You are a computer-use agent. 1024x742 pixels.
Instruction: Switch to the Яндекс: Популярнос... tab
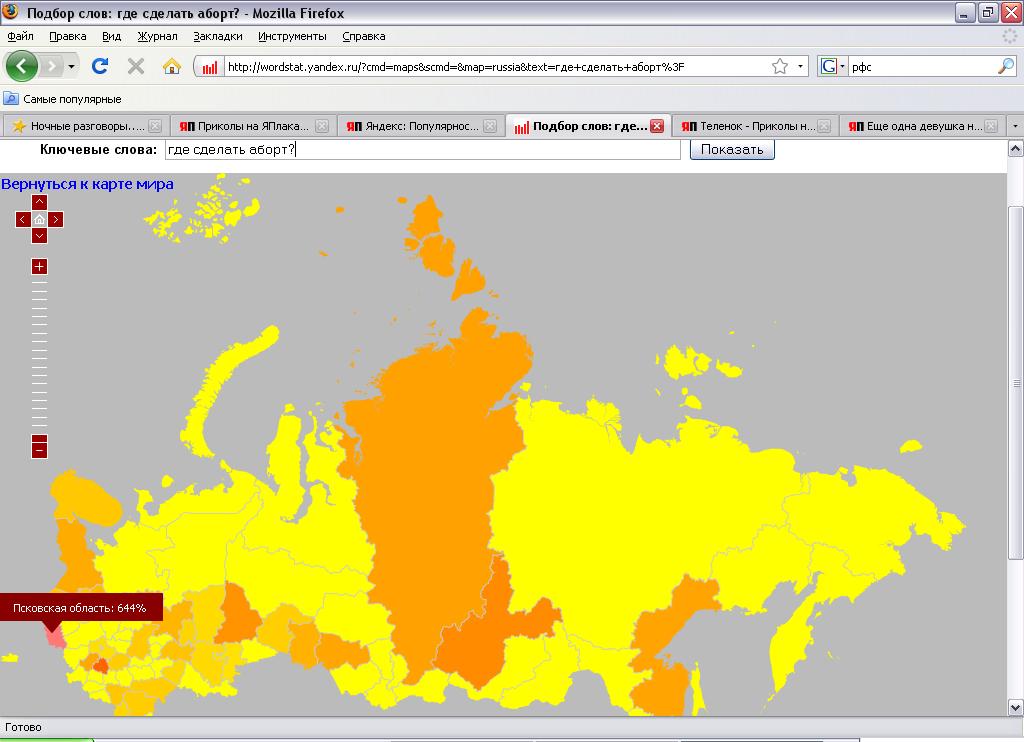[x=421, y=126]
